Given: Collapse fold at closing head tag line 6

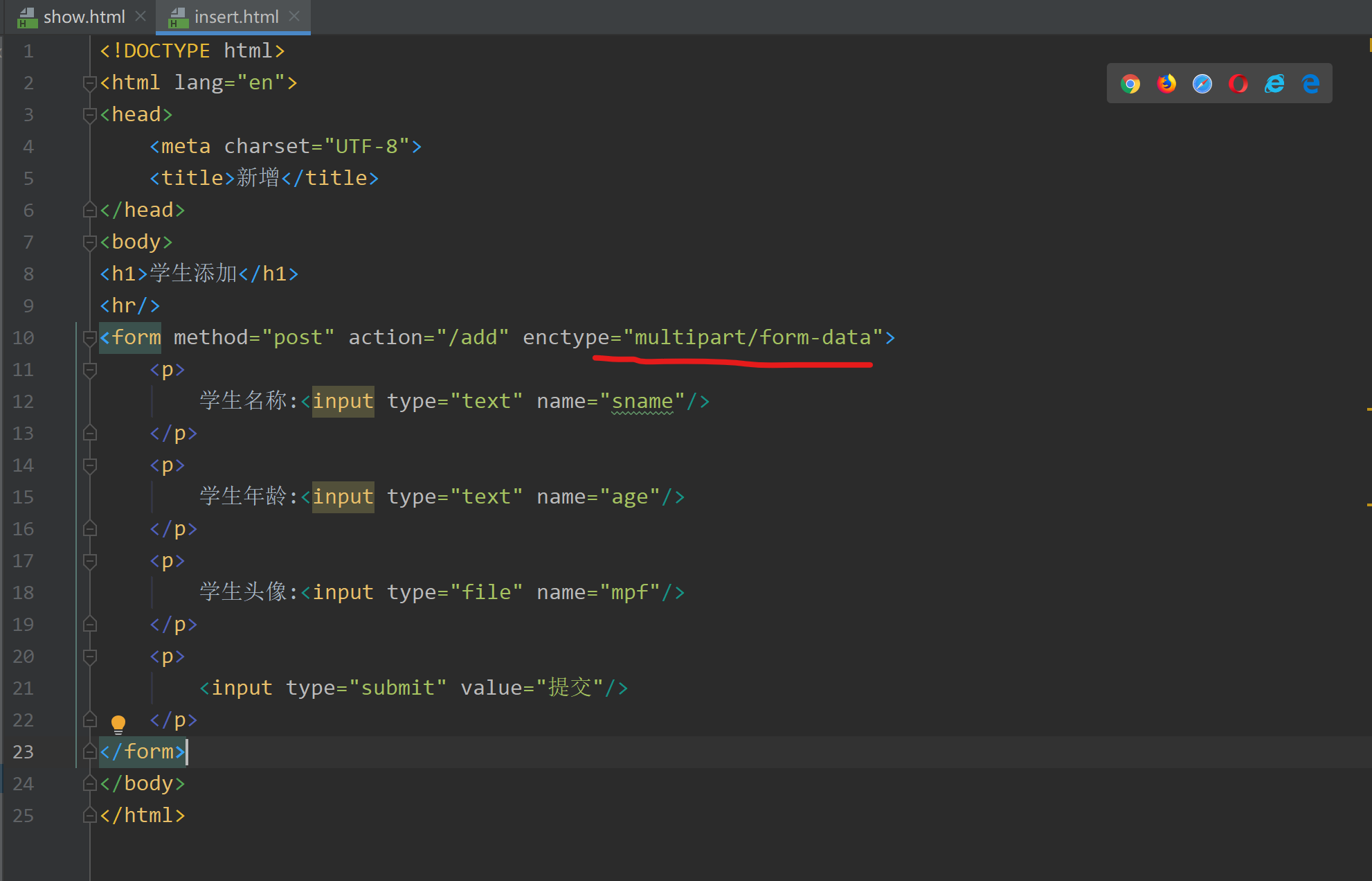Looking at the screenshot, I should click(89, 210).
